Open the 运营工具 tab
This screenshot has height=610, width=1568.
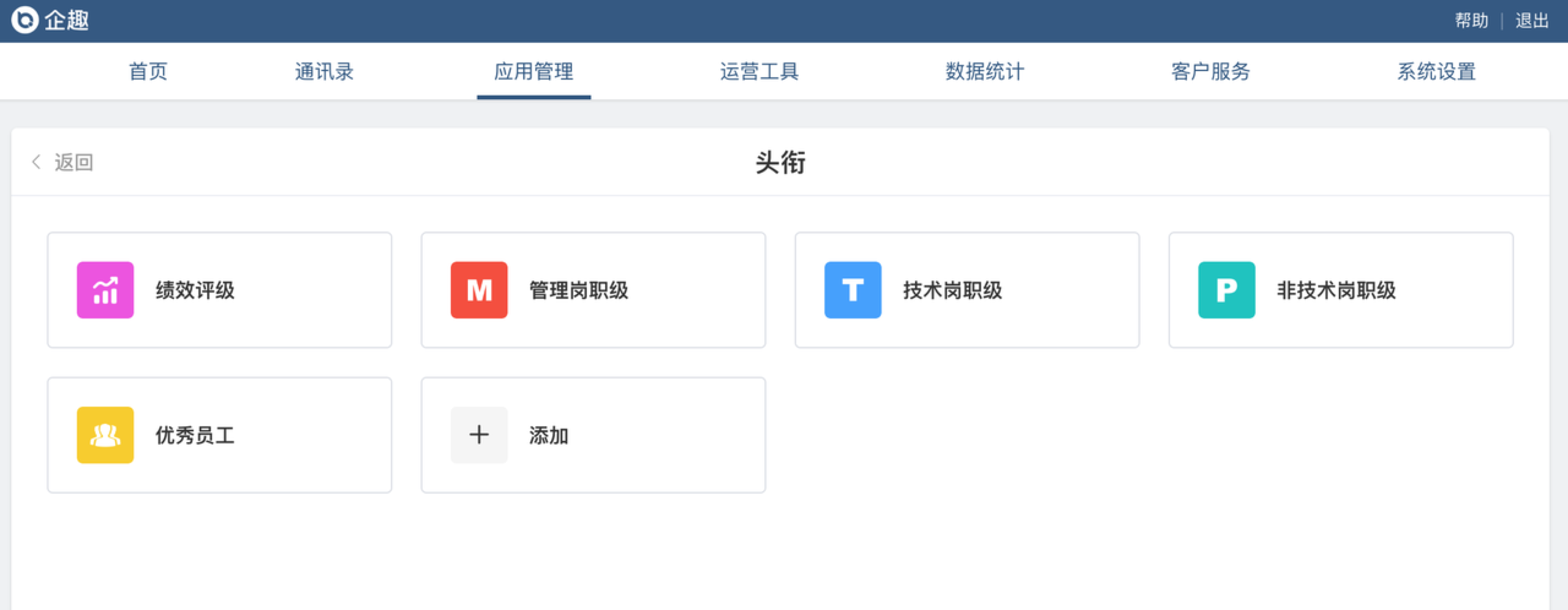(x=759, y=72)
